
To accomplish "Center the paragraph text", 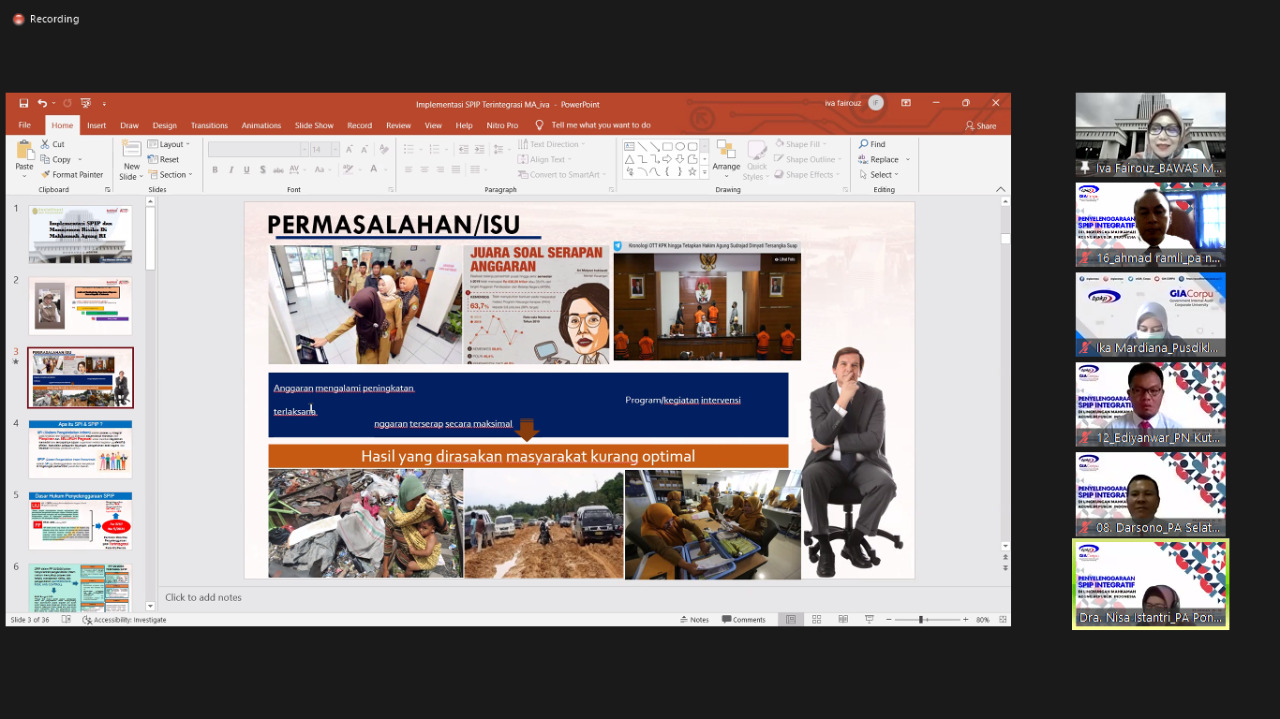I will click(424, 170).
